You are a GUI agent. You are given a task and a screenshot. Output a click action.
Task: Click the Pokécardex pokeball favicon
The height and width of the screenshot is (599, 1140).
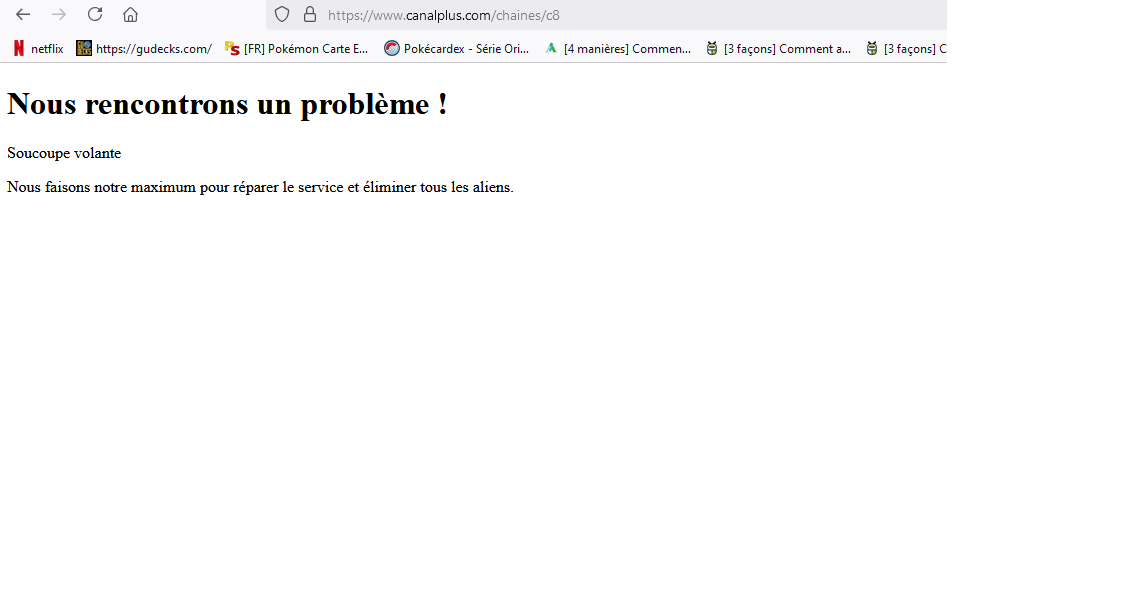pyautogui.click(x=392, y=49)
